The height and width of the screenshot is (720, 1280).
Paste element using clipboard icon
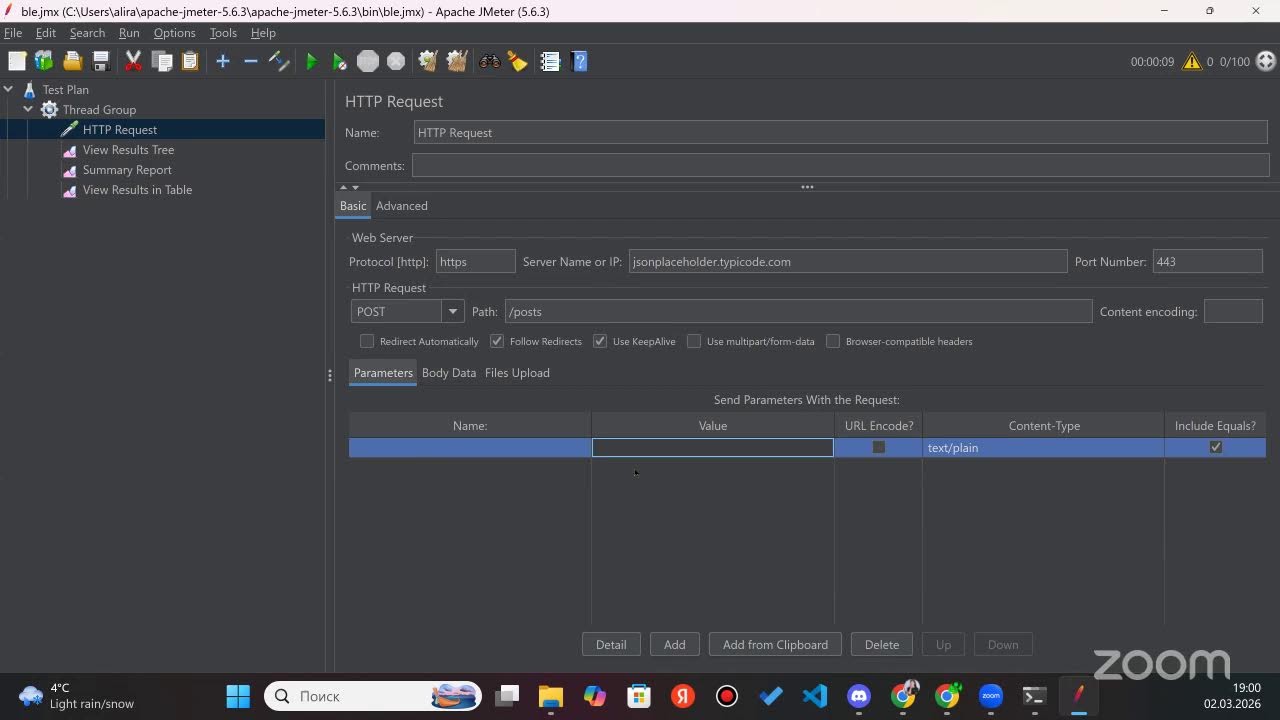190,61
